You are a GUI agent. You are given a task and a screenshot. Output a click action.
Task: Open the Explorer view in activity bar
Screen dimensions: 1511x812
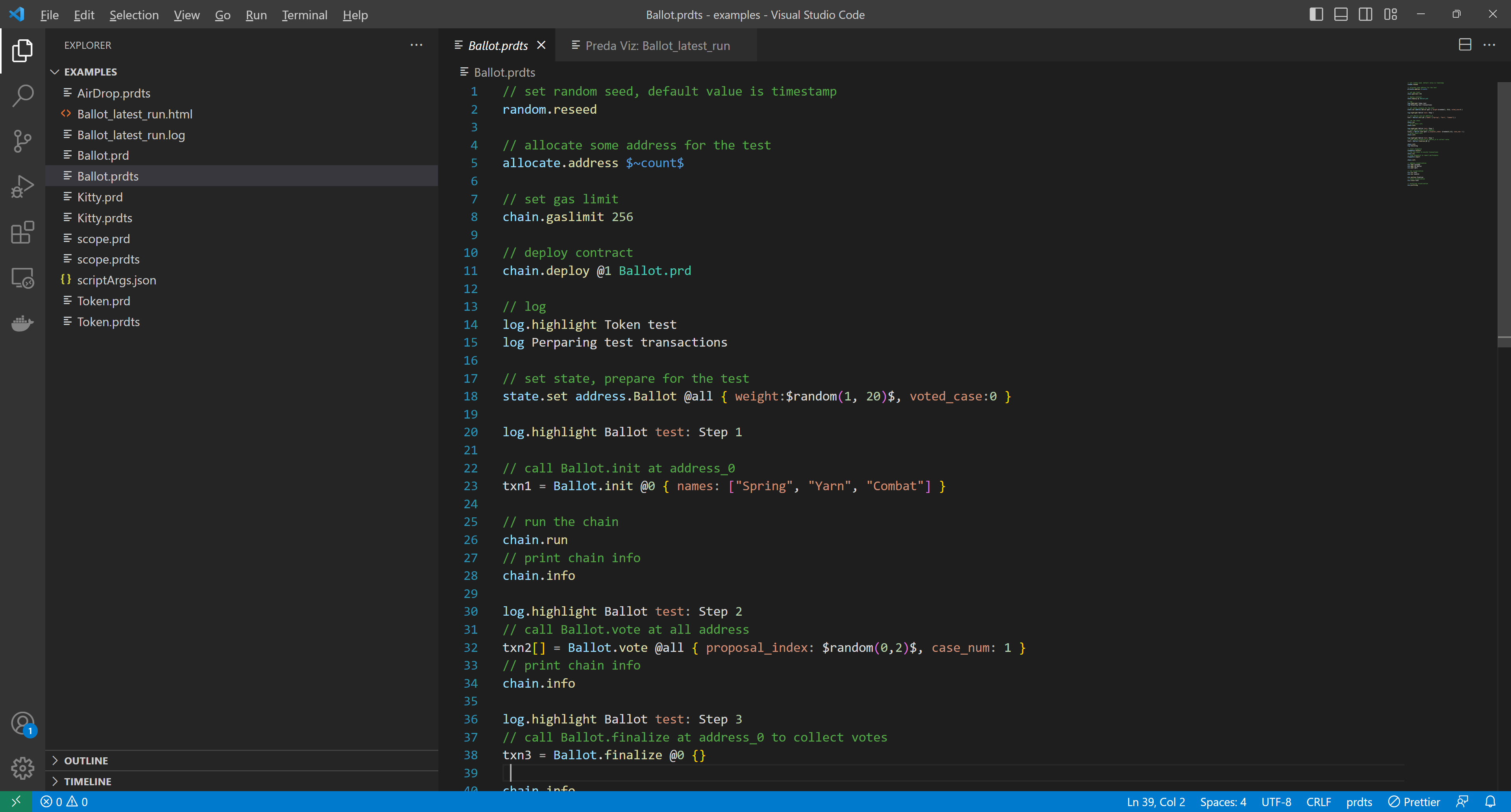[x=22, y=50]
